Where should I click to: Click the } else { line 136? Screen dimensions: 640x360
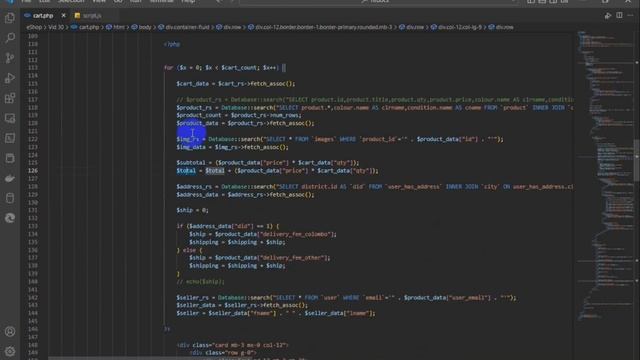(x=189, y=250)
